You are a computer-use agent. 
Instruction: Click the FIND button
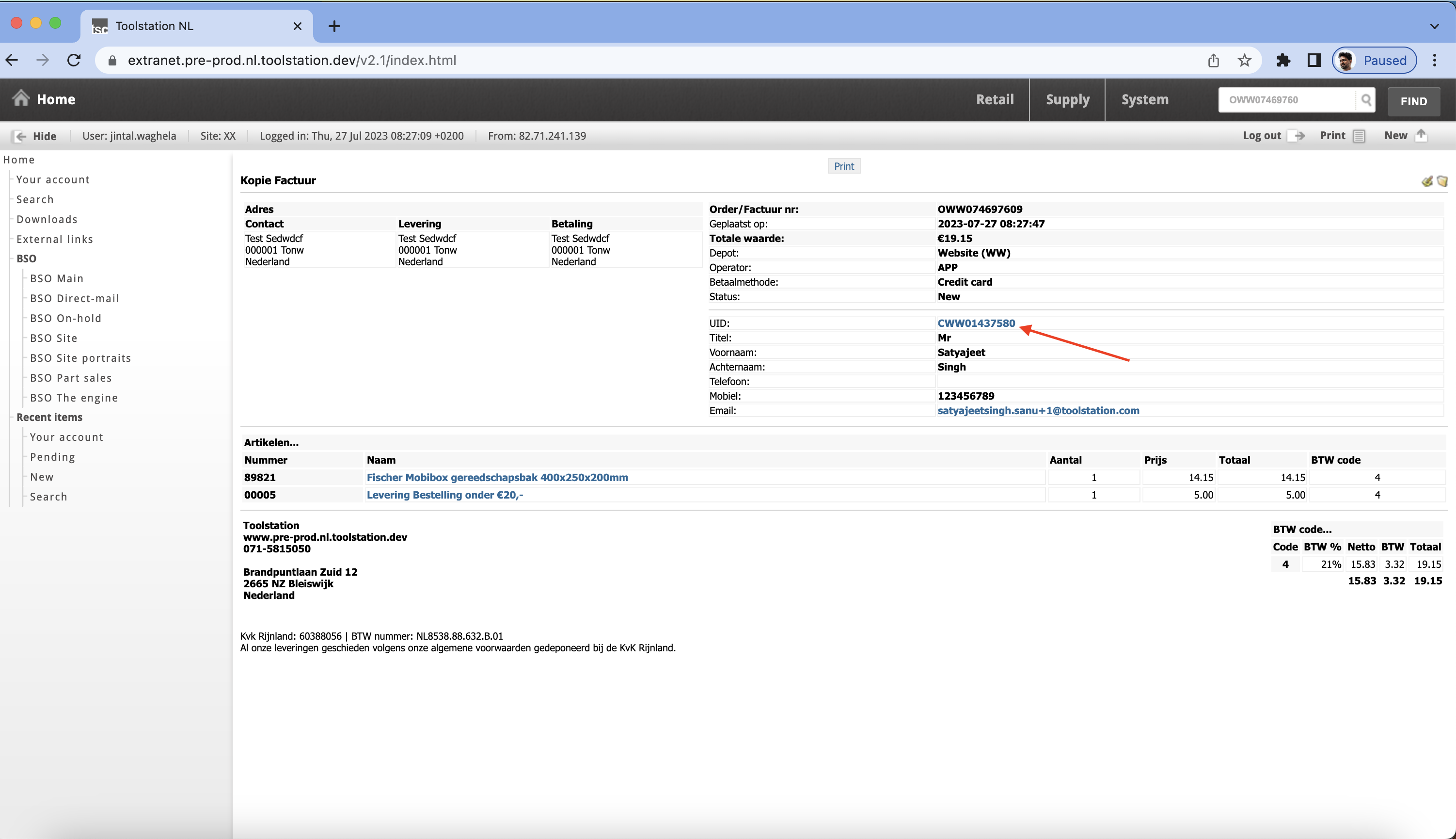[x=1414, y=101]
